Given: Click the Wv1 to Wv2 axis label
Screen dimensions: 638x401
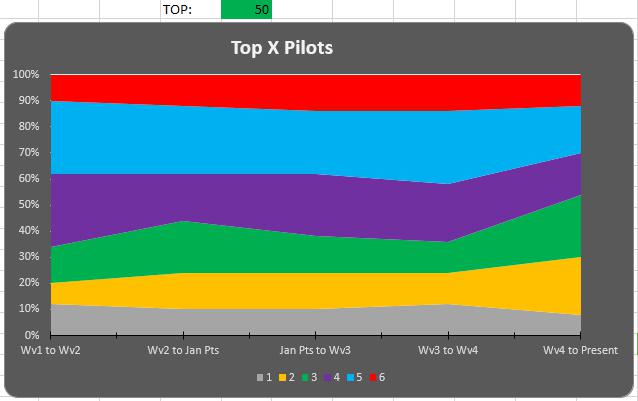Looking at the screenshot, I should 49,350.
